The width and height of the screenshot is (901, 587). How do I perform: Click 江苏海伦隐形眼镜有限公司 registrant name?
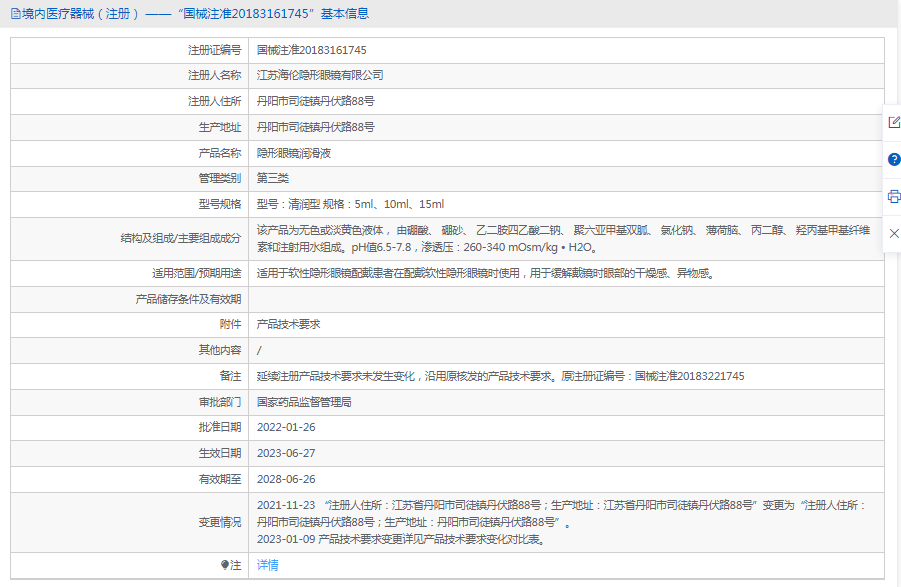(320, 75)
